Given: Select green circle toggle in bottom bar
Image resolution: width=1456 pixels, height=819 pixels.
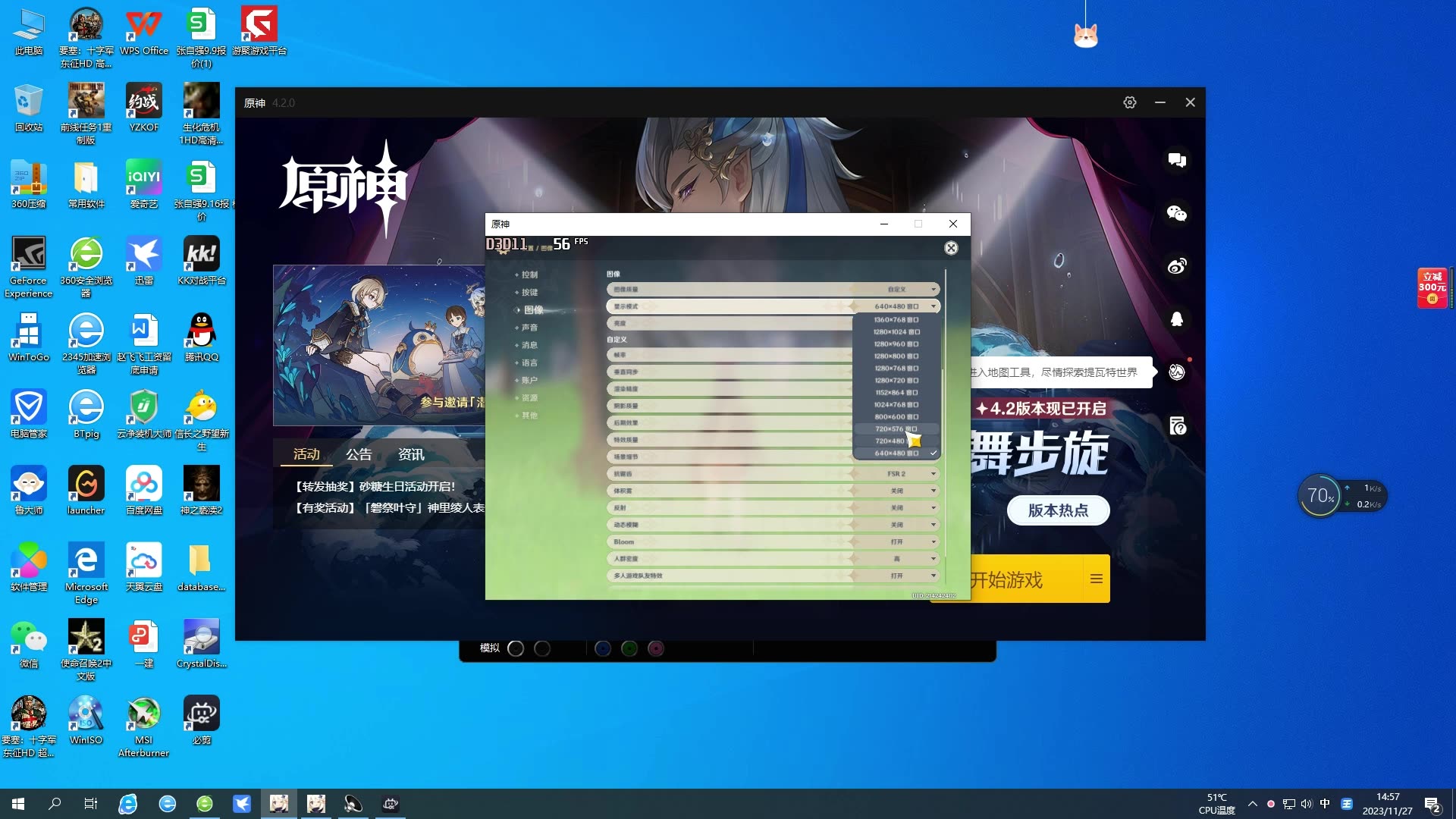Looking at the screenshot, I should 629,648.
